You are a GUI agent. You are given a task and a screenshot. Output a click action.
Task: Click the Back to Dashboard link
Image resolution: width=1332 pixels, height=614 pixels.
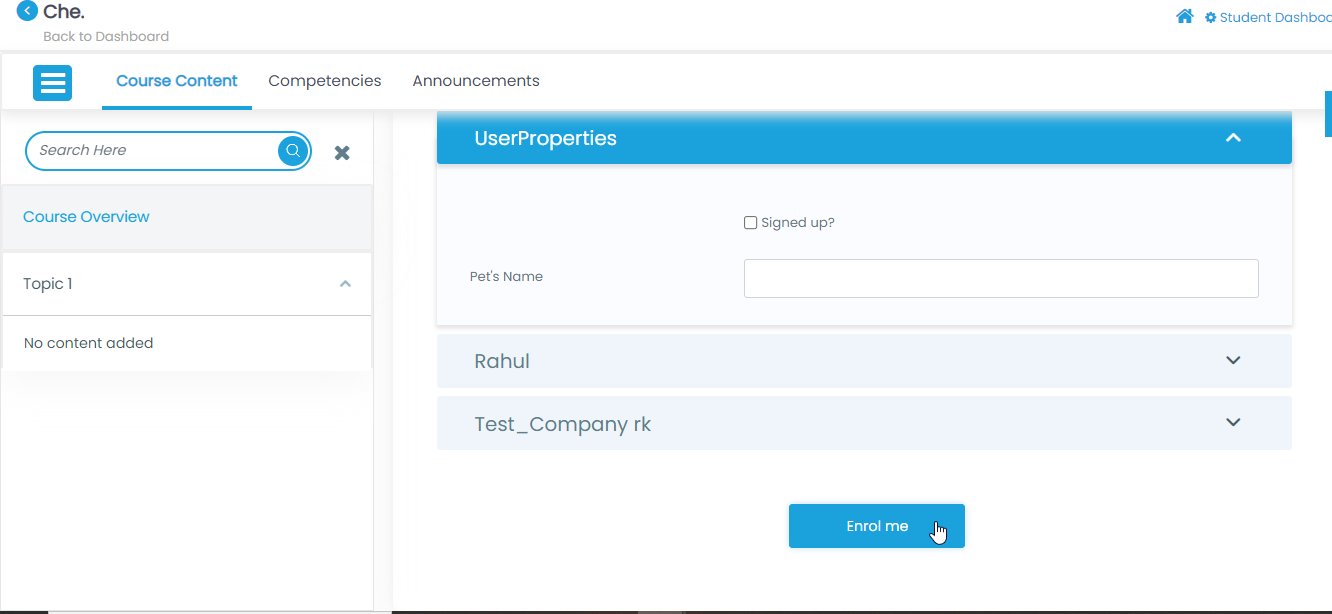106,37
